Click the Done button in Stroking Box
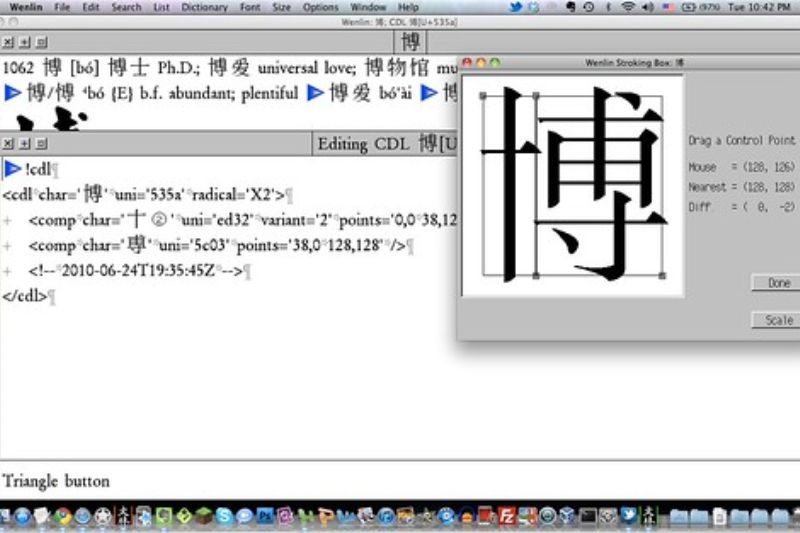 [779, 283]
